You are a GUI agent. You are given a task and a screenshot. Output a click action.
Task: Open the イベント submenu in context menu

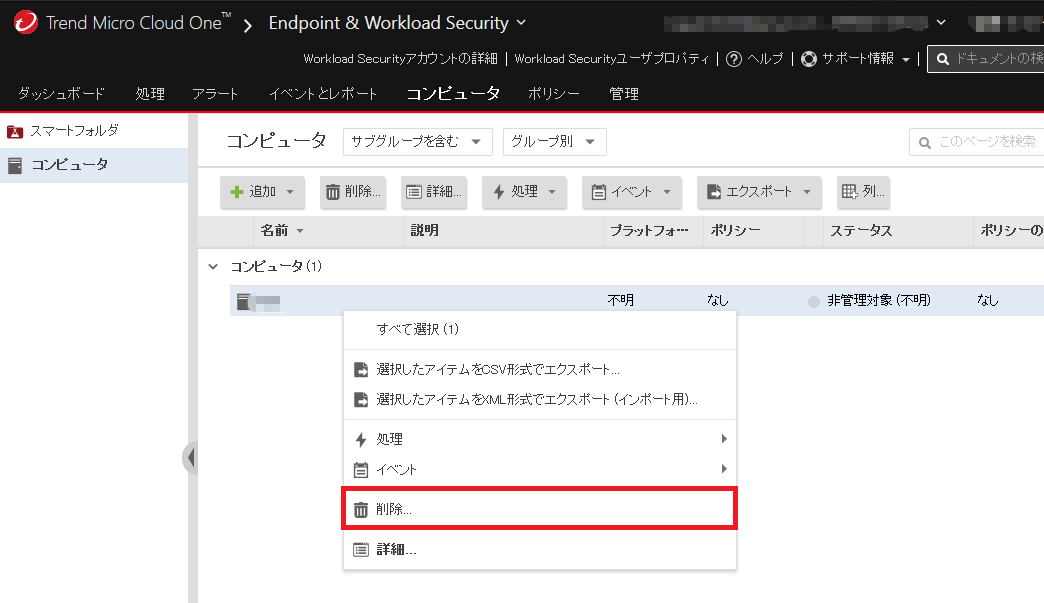(x=540, y=470)
